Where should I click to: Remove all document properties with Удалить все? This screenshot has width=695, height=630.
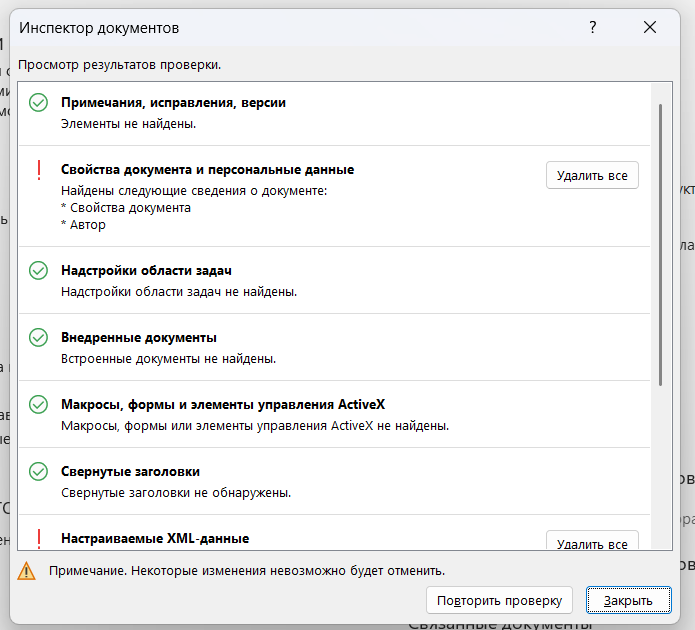pyautogui.click(x=592, y=176)
